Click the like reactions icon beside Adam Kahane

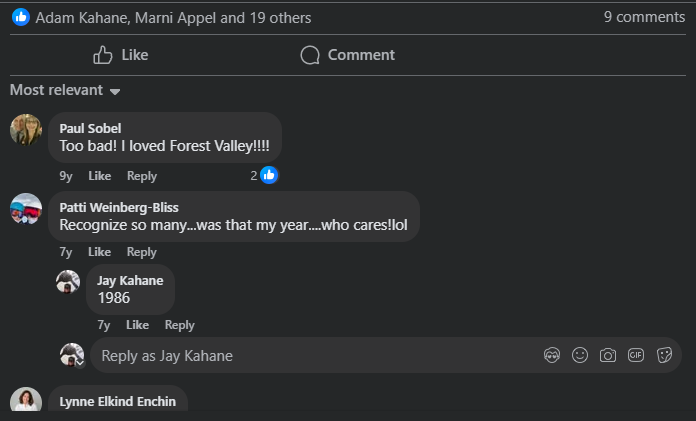(20, 17)
